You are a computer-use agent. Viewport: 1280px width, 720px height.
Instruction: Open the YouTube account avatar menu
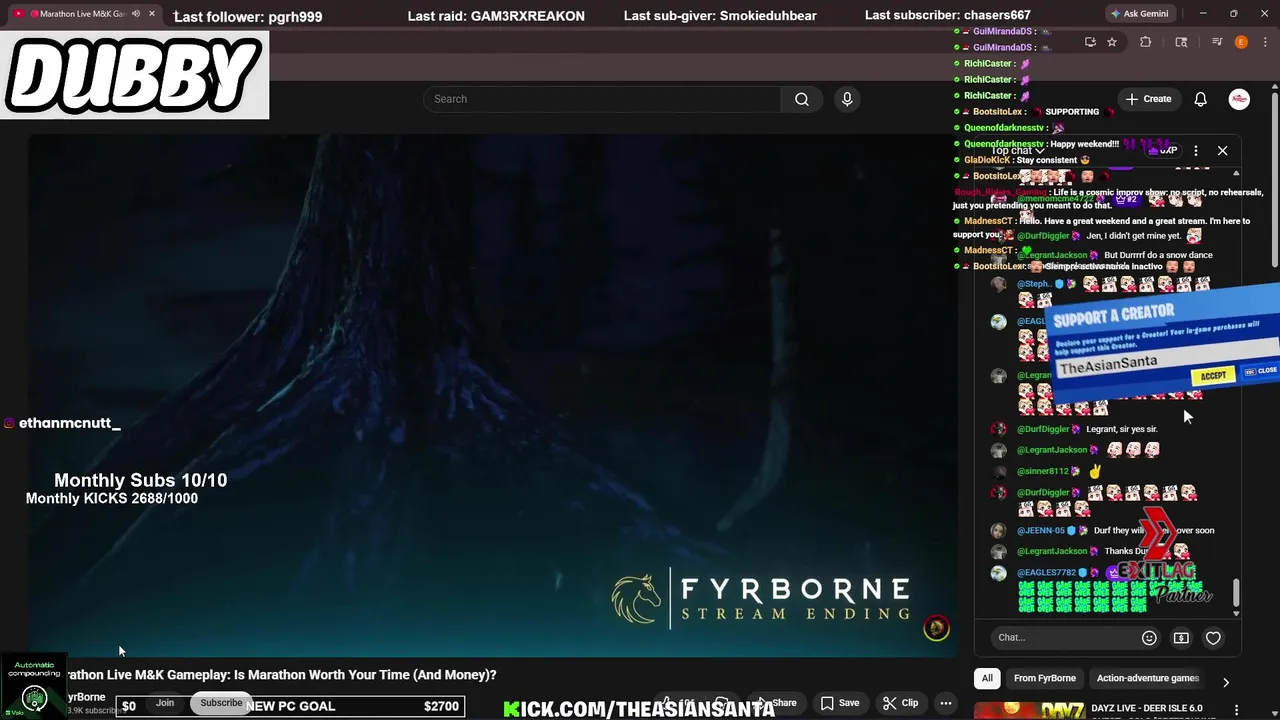pos(1239,99)
